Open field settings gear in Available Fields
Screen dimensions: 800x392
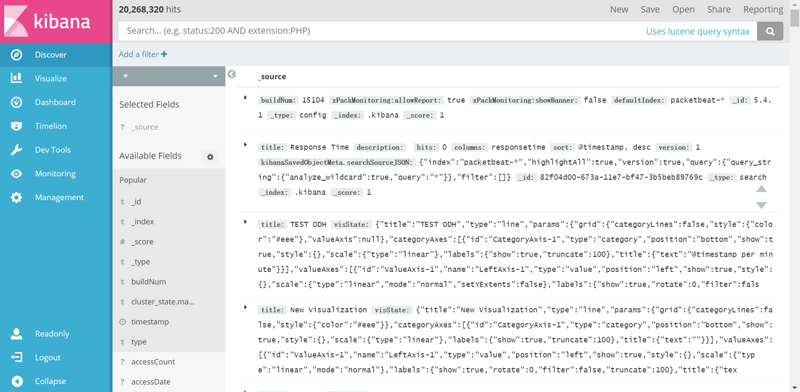210,157
